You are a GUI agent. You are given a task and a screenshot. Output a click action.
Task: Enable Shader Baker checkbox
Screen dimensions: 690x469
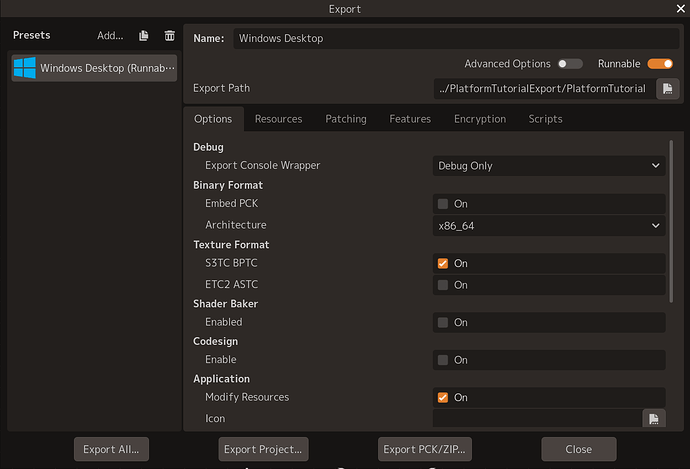click(443, 322)
